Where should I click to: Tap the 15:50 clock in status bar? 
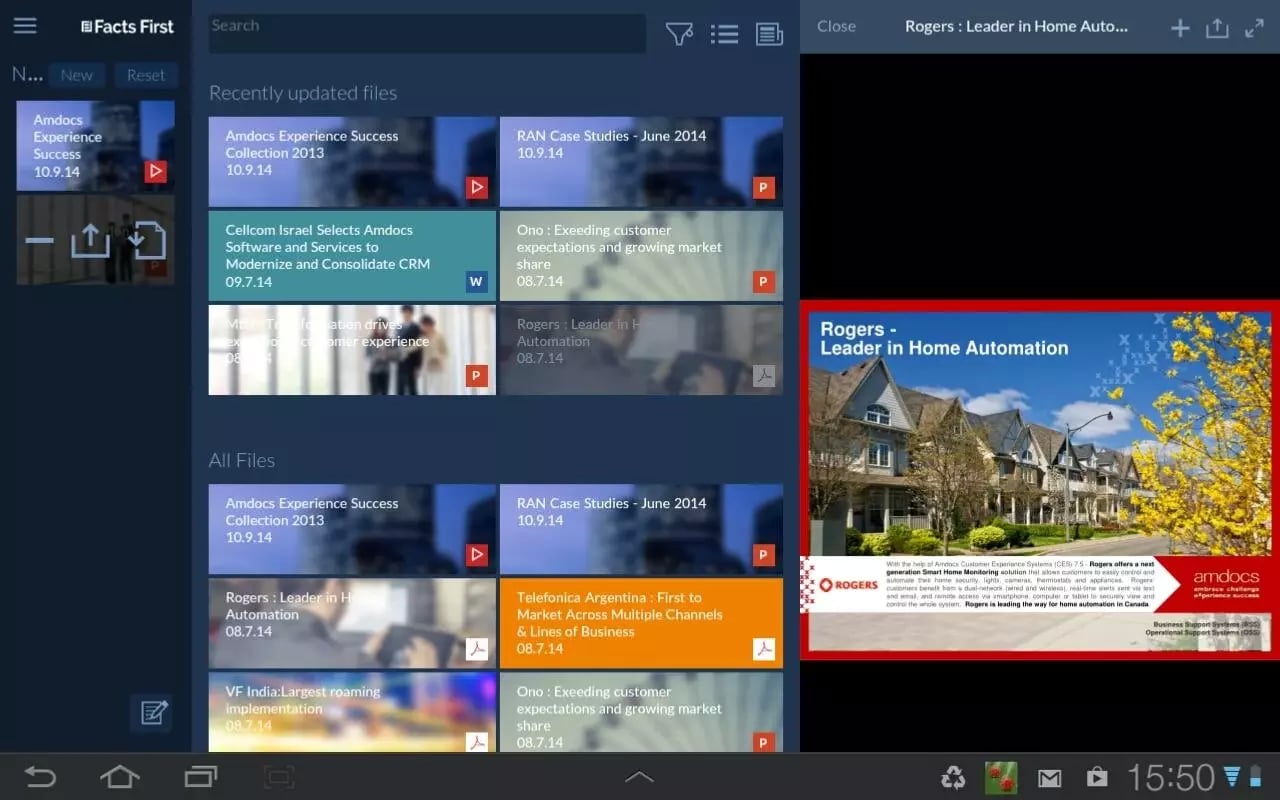coord(1171,777)
